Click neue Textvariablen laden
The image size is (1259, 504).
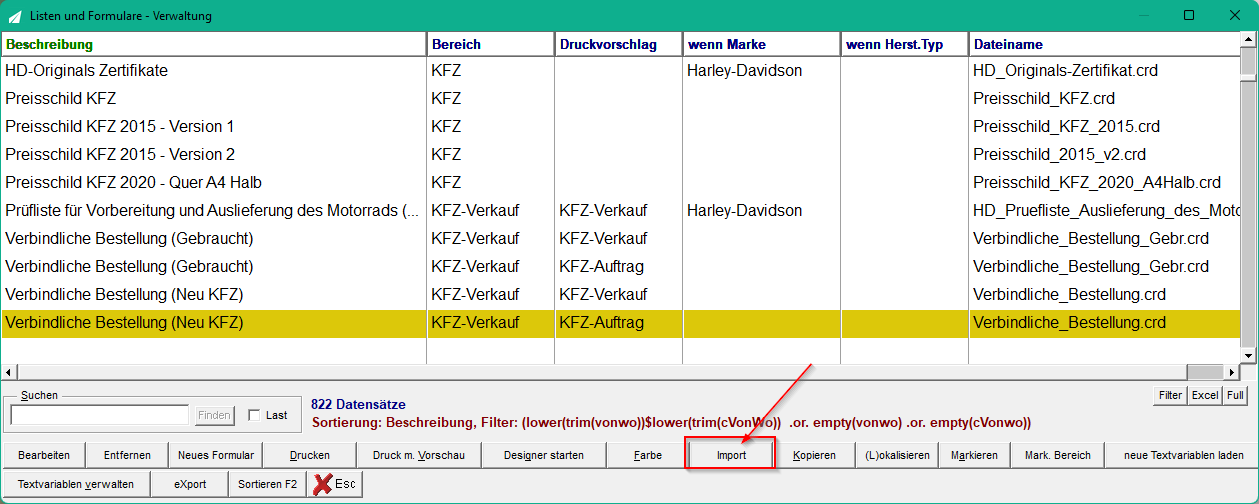[x=1183, y=455]
